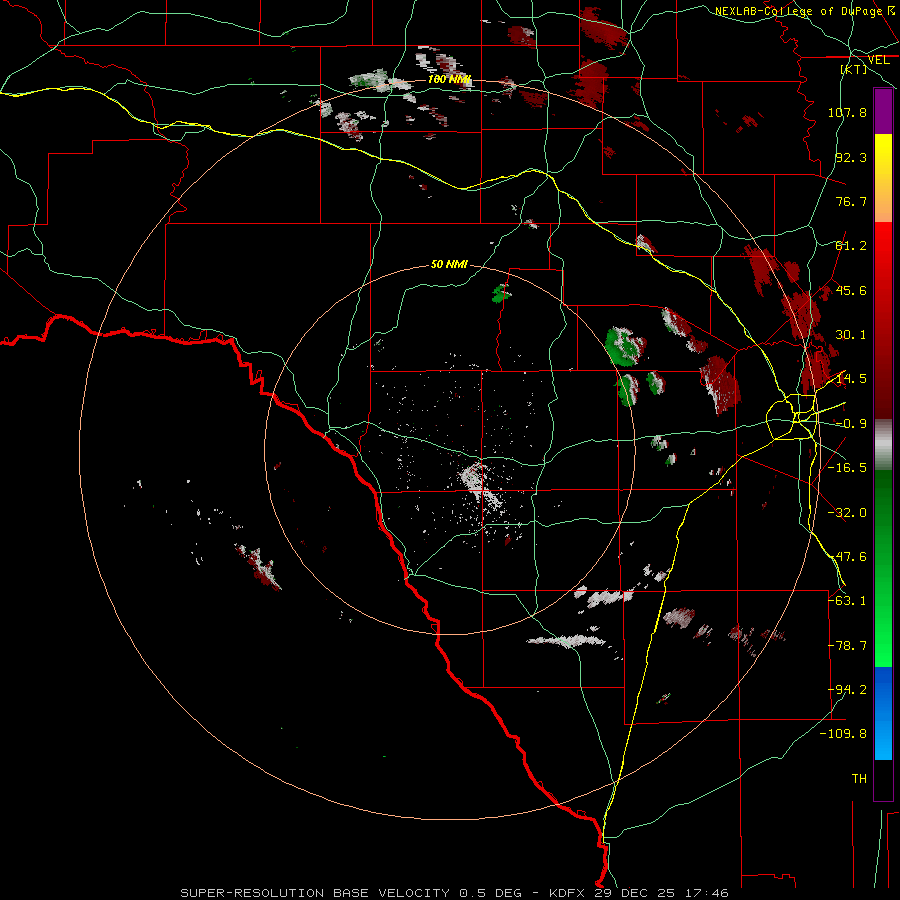The image size is (900, 900).
Task: Click the green segment of velocity color bar
Action: [883, 568]
